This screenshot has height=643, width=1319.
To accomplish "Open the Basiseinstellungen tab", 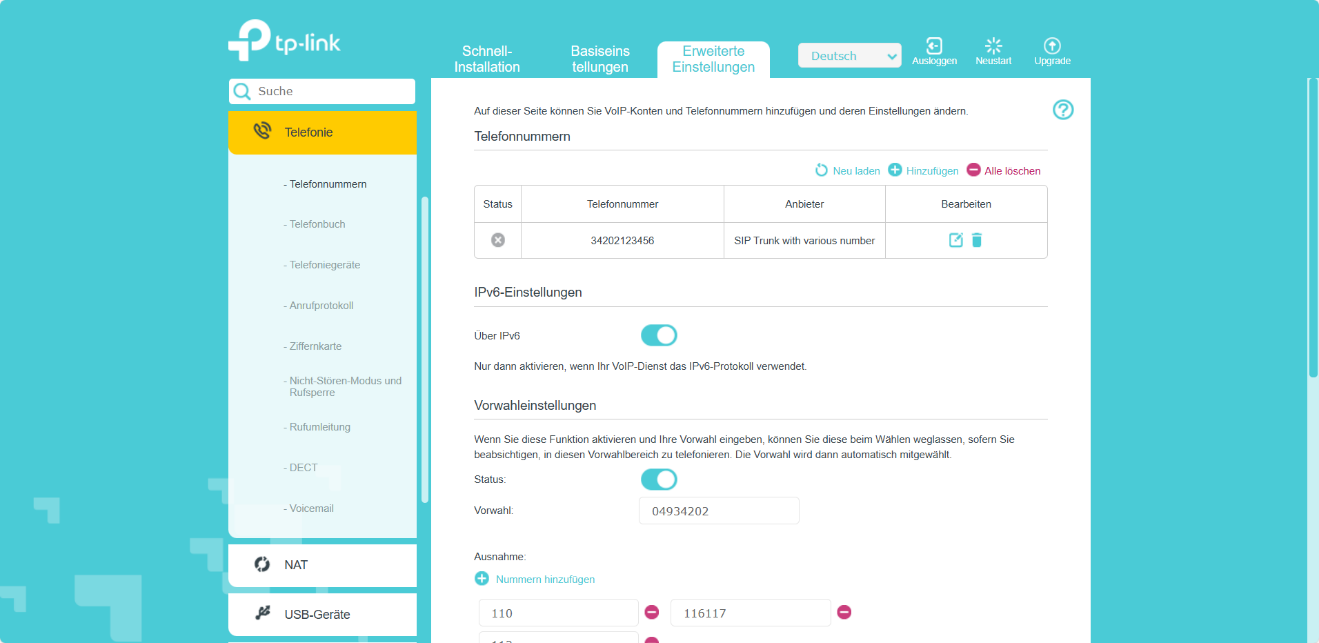I will pyautogui.click(x=600, y=59).
